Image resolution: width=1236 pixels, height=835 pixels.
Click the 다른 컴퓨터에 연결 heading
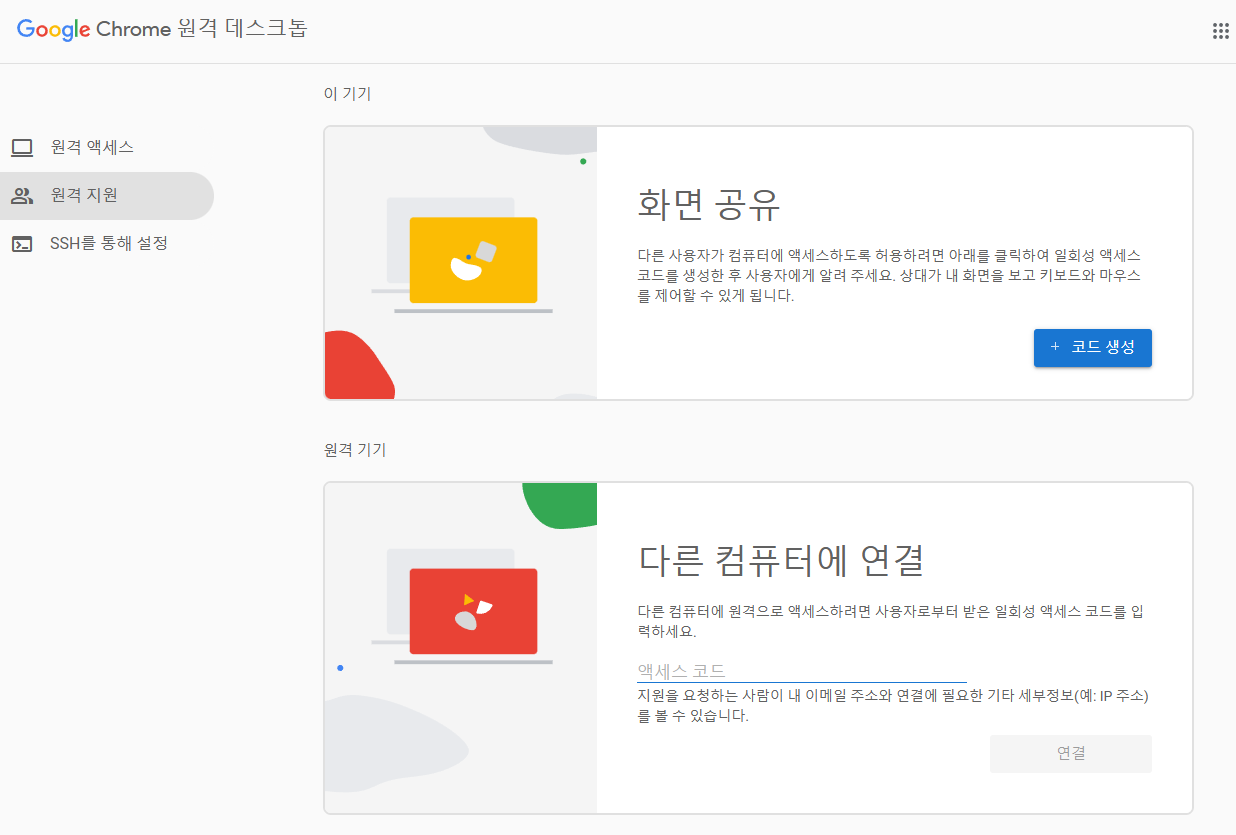781,560
